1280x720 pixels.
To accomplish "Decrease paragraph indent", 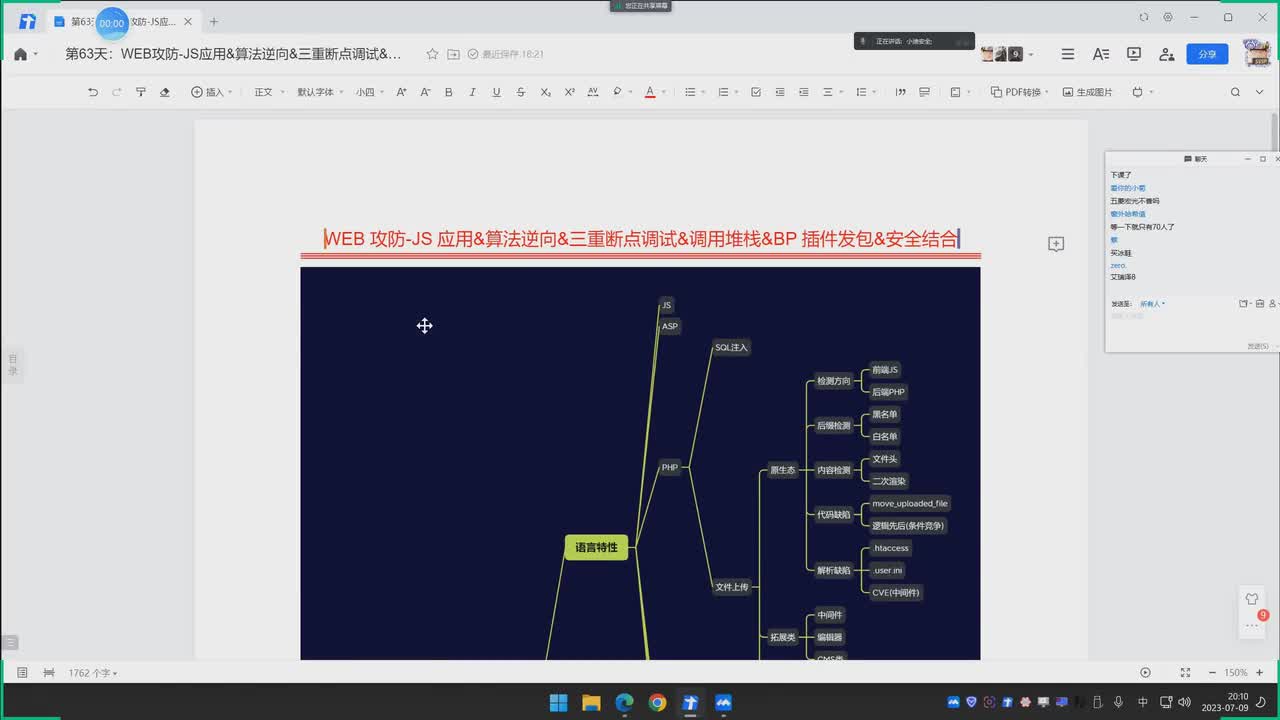I will coord(780,92).
